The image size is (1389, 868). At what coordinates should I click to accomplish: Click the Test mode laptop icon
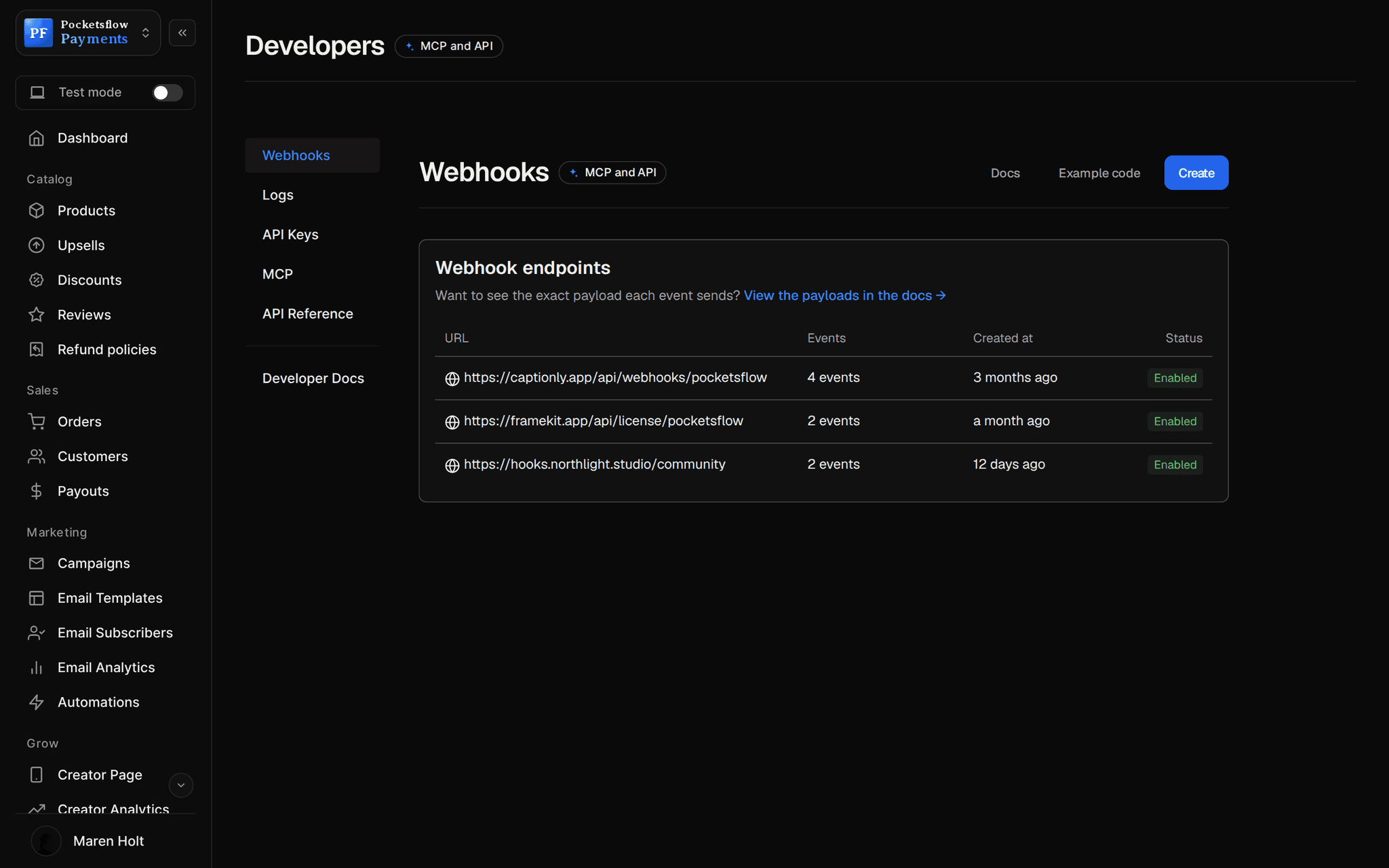pyautogui.click(x=37, y=92)
